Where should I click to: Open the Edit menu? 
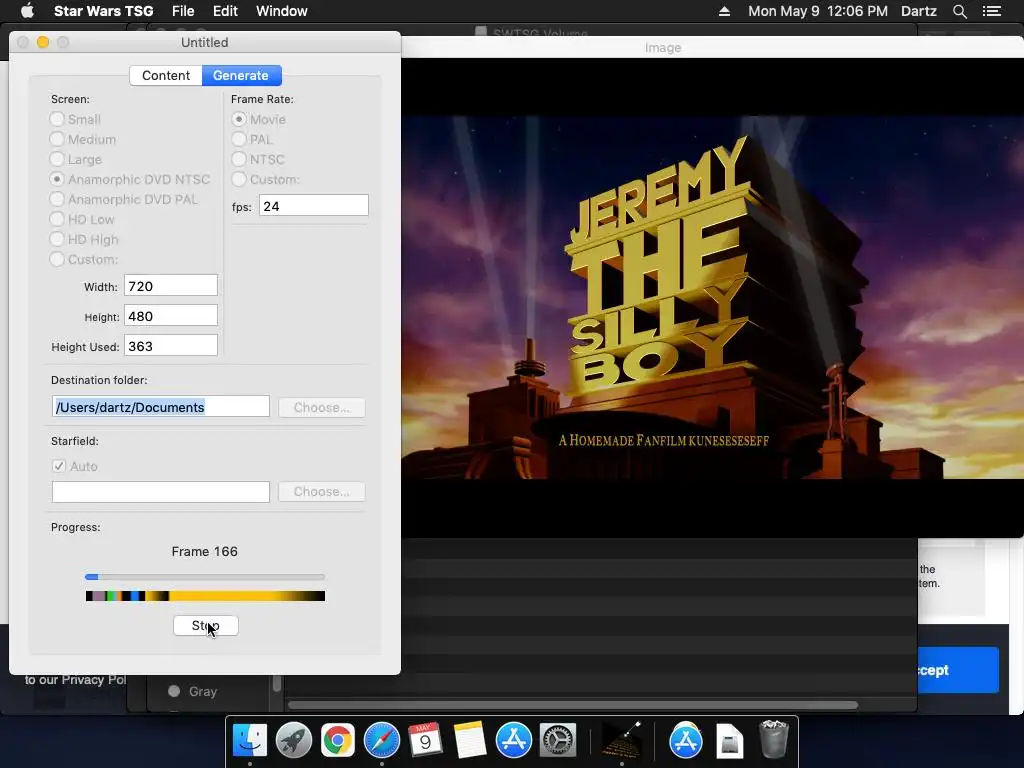(225, 11)
